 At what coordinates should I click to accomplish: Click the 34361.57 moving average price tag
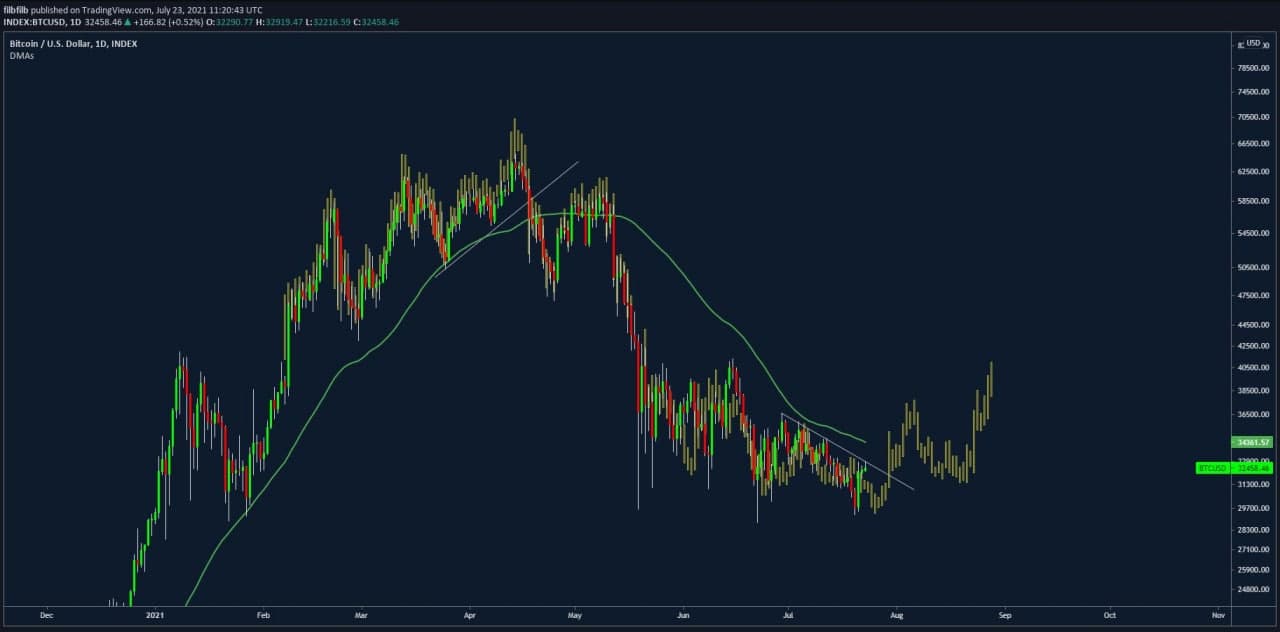1252,442
